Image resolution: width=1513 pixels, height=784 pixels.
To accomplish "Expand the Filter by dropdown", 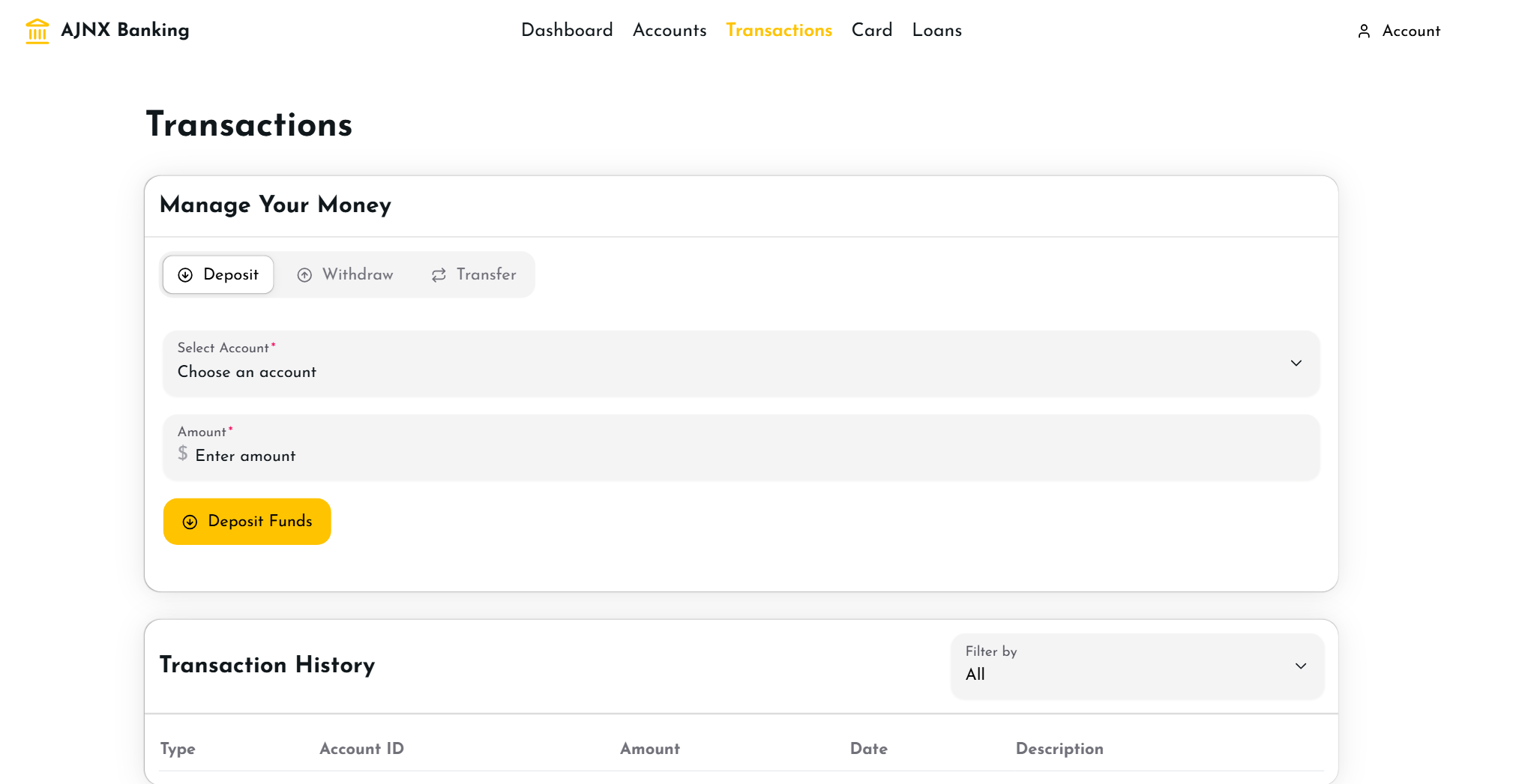I will (1137, 666).
